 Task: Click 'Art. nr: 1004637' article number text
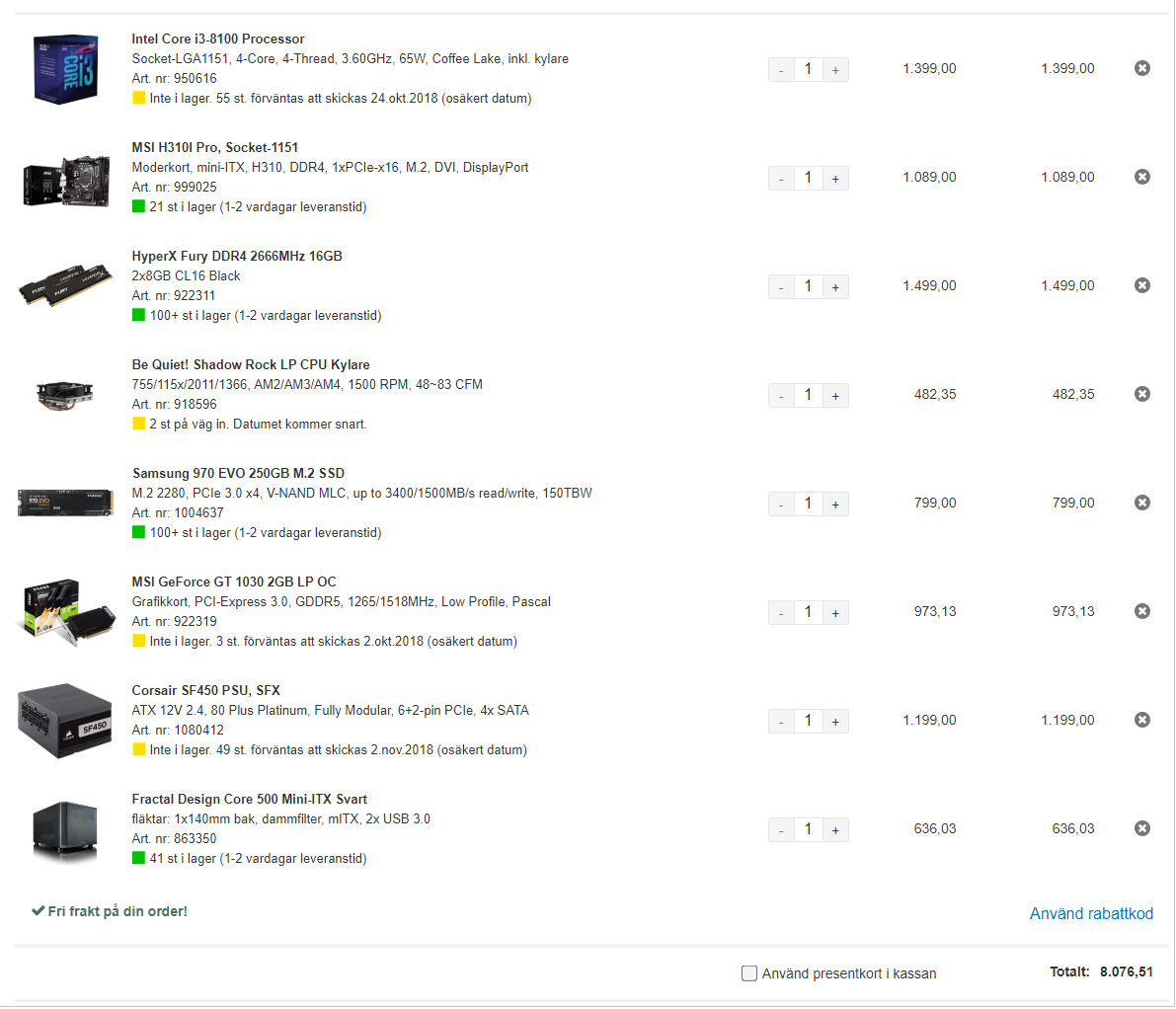point(178,512)
